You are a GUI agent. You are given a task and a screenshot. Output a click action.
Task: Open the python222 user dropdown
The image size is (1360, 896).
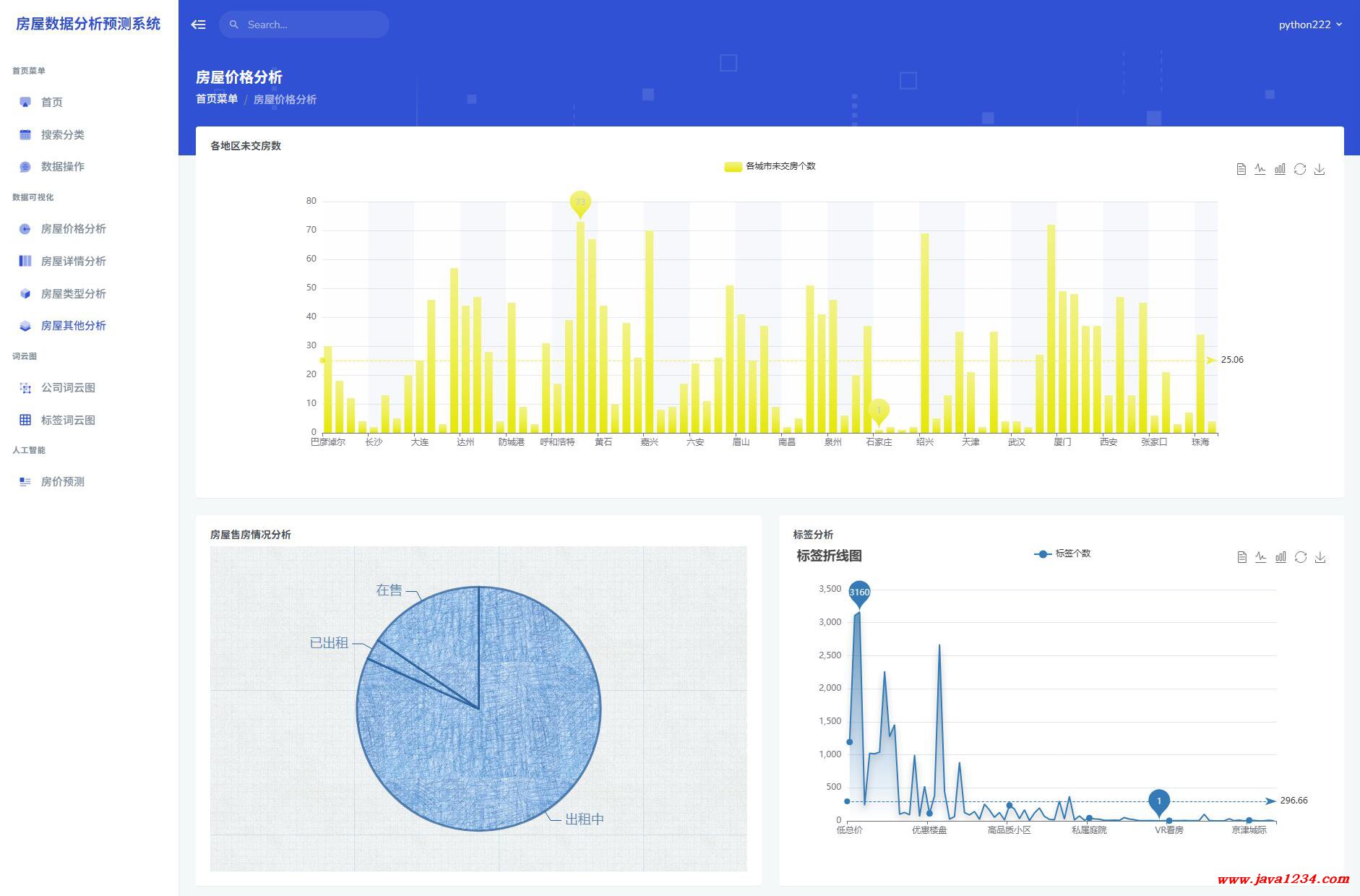pos(1309,25)
